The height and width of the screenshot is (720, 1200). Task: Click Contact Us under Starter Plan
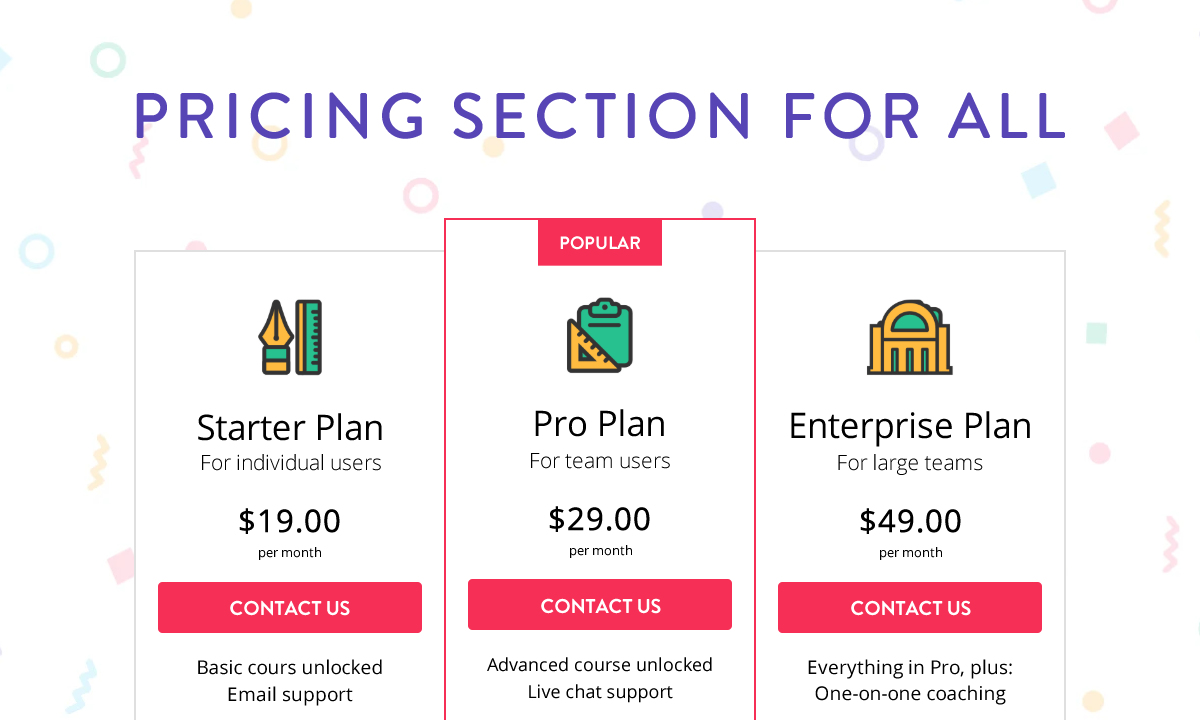tap(290, 608)
